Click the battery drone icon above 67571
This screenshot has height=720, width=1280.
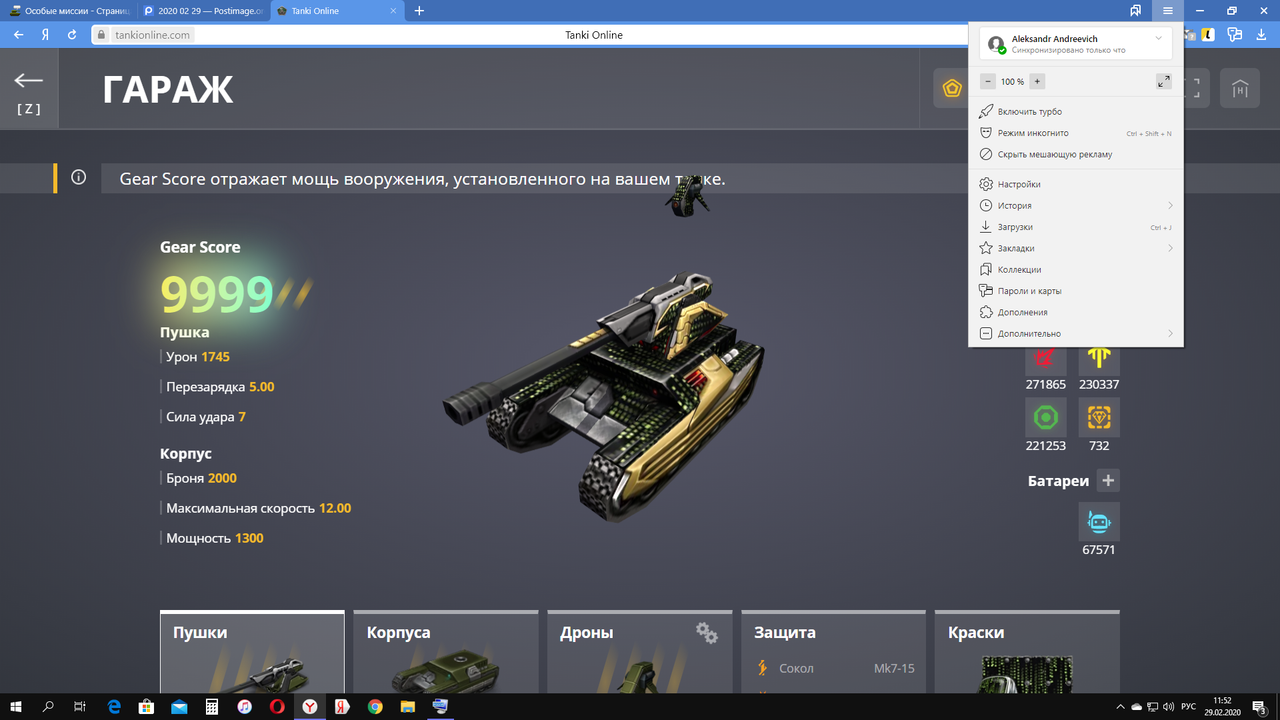1099,522
